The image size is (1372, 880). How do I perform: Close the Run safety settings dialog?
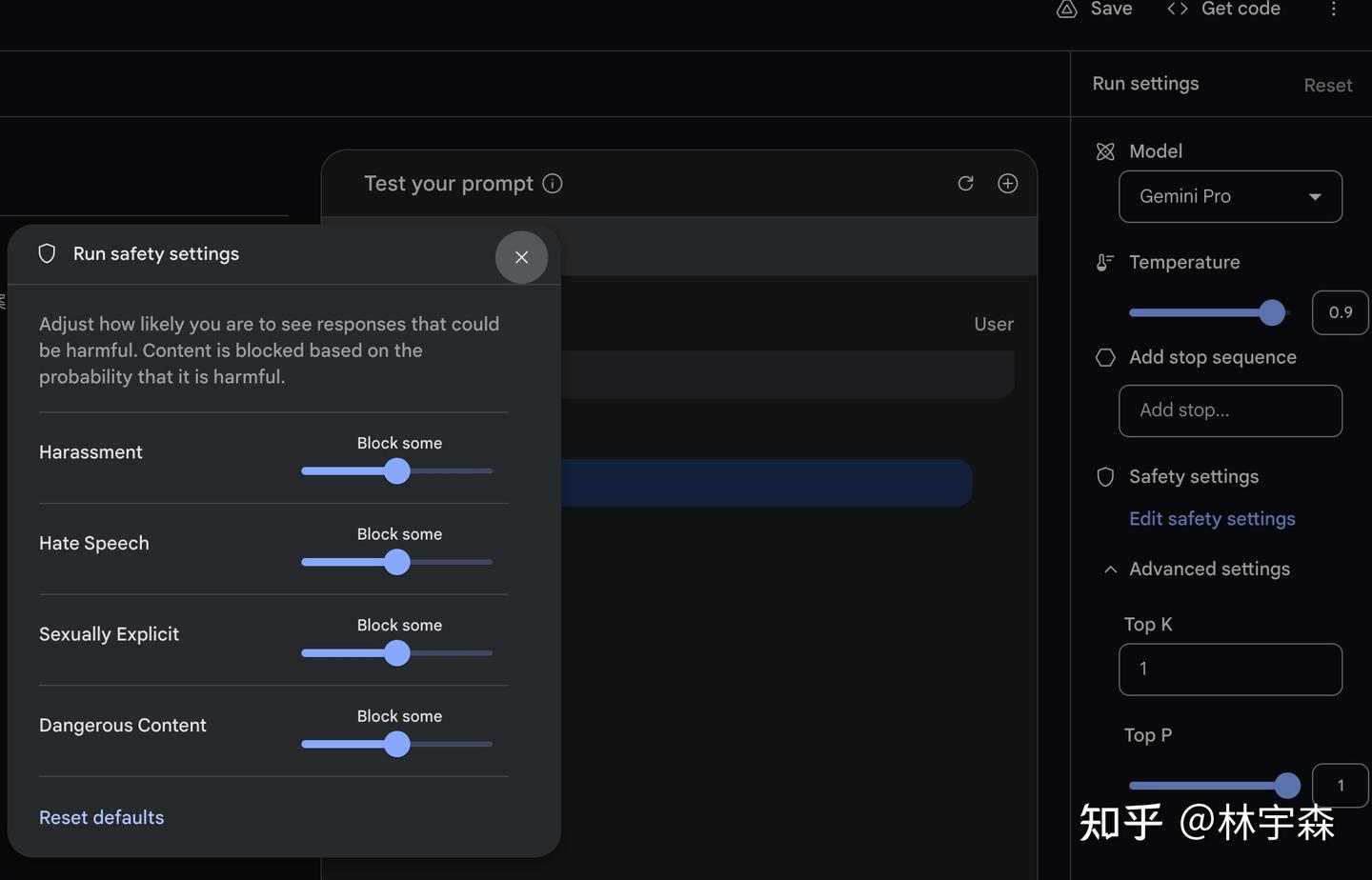[521, 257]
